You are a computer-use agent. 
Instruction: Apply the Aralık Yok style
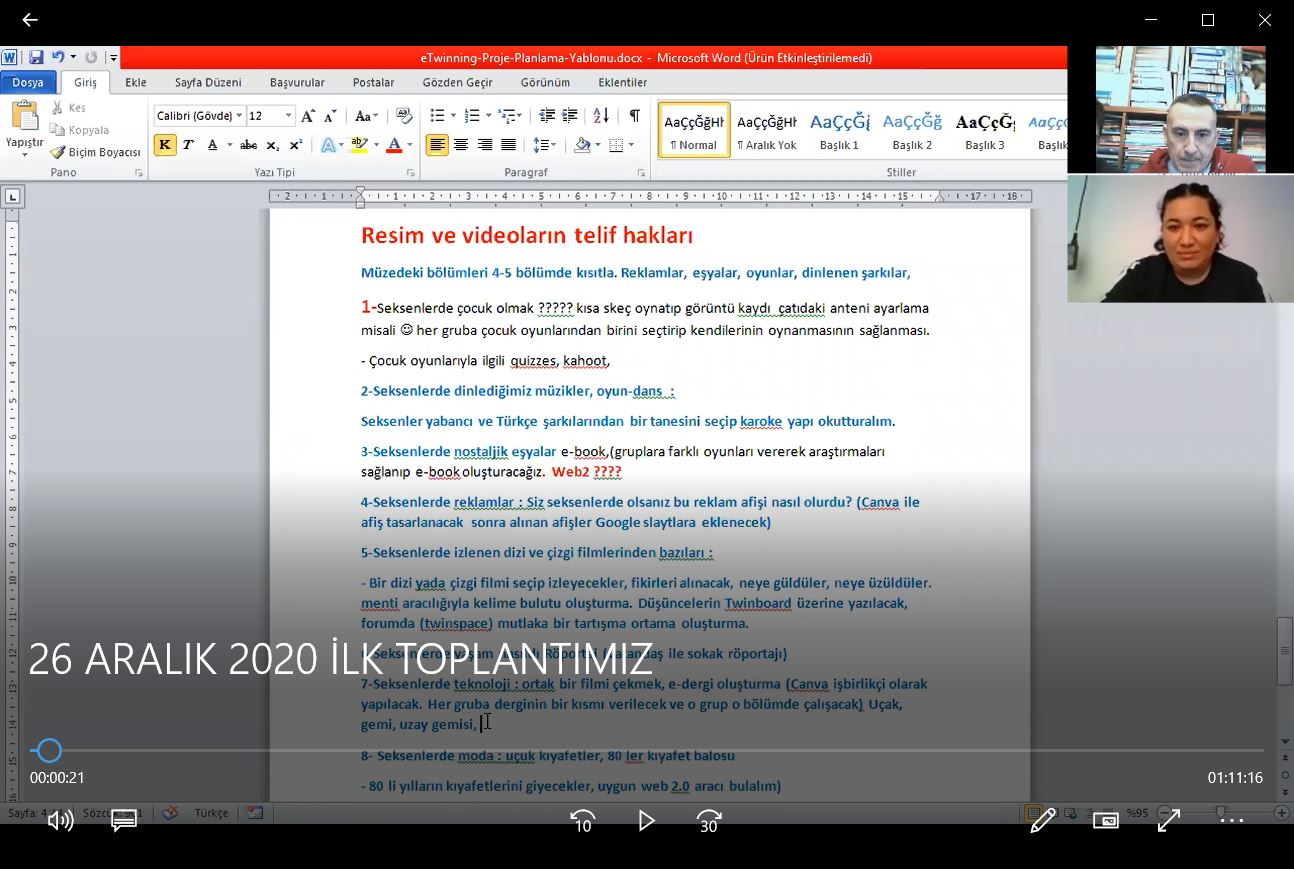[767, 130]
